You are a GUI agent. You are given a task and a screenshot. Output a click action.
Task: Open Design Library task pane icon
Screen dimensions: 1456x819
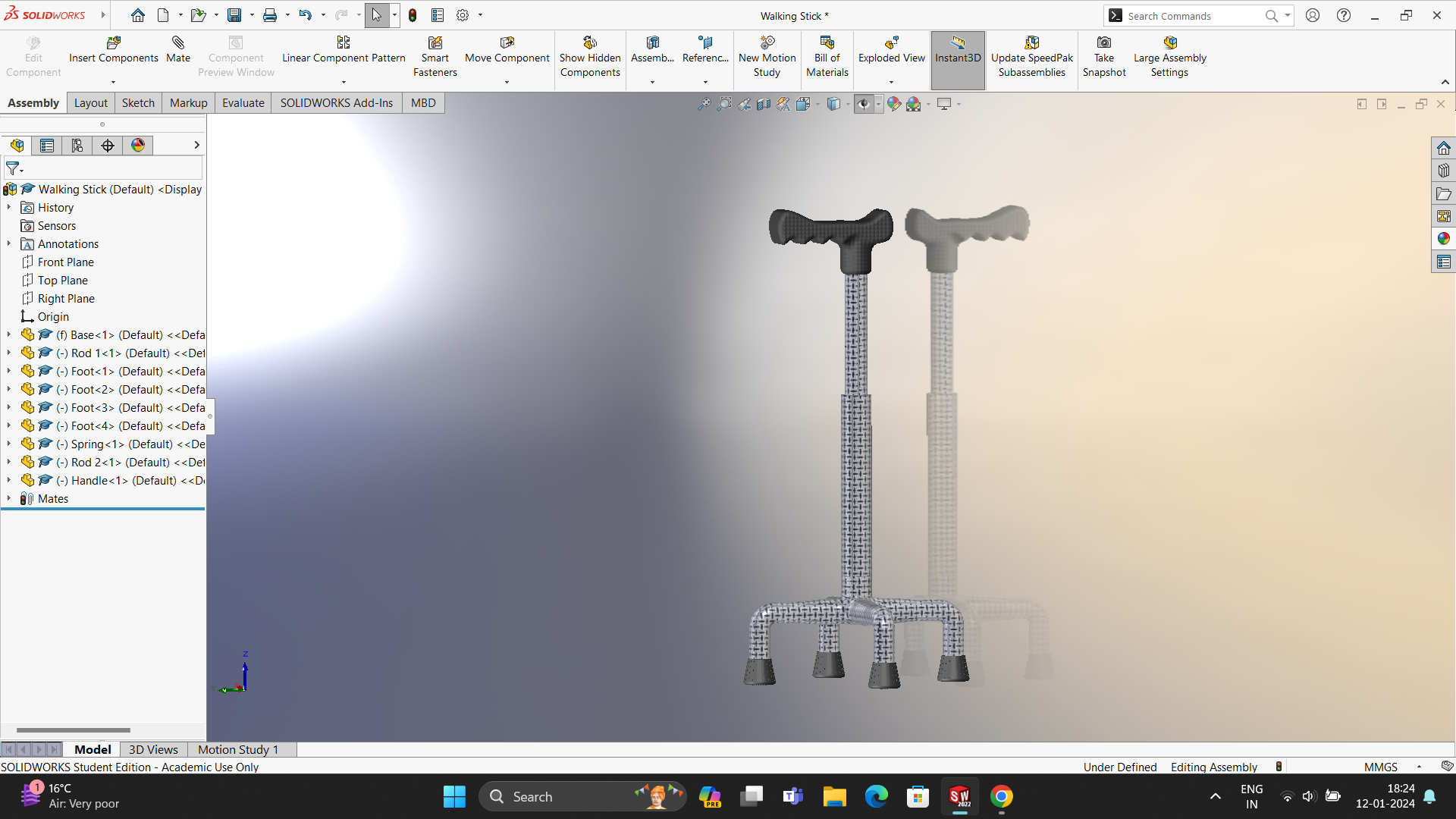1443,171
